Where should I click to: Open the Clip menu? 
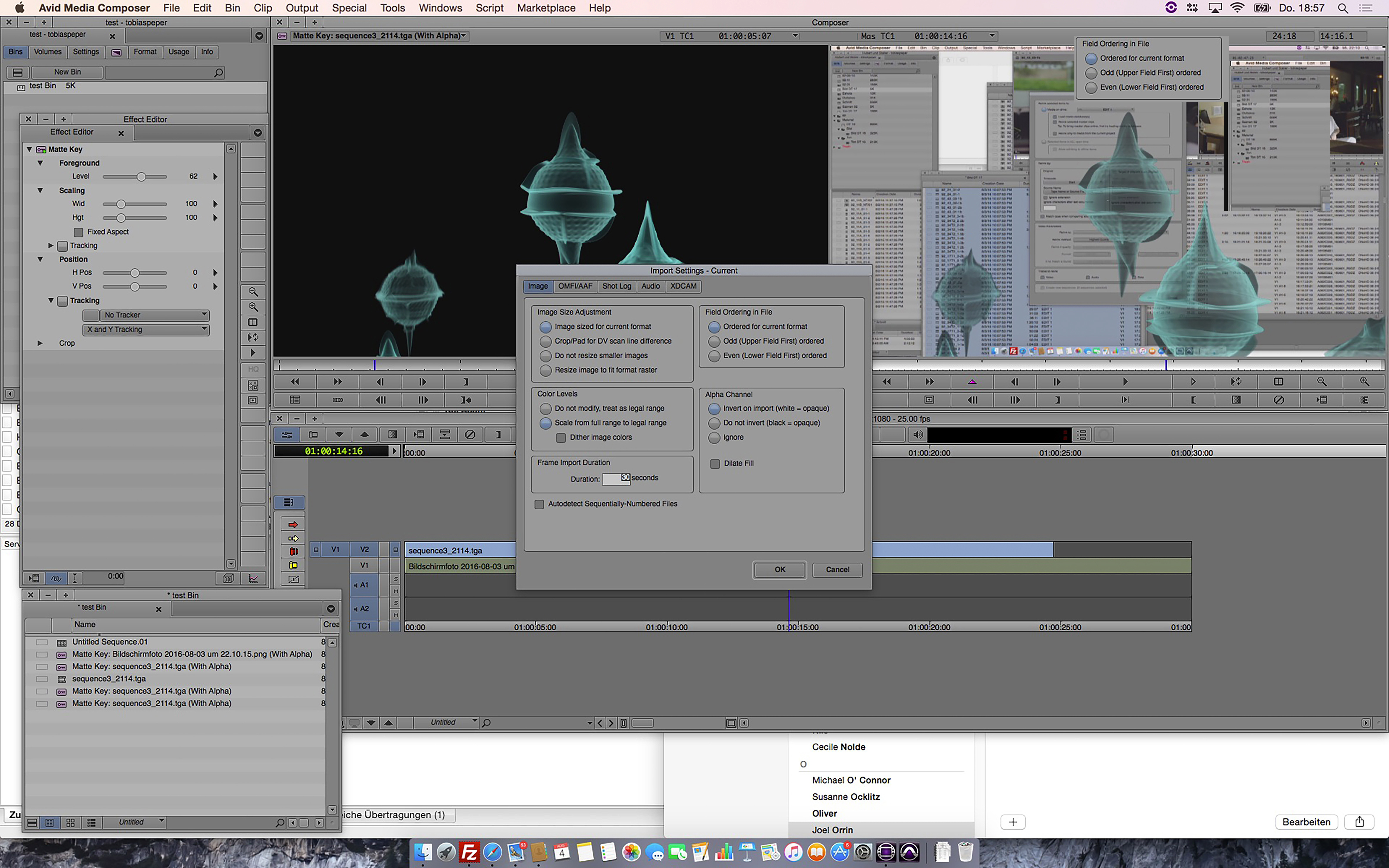tap(262, 8)
